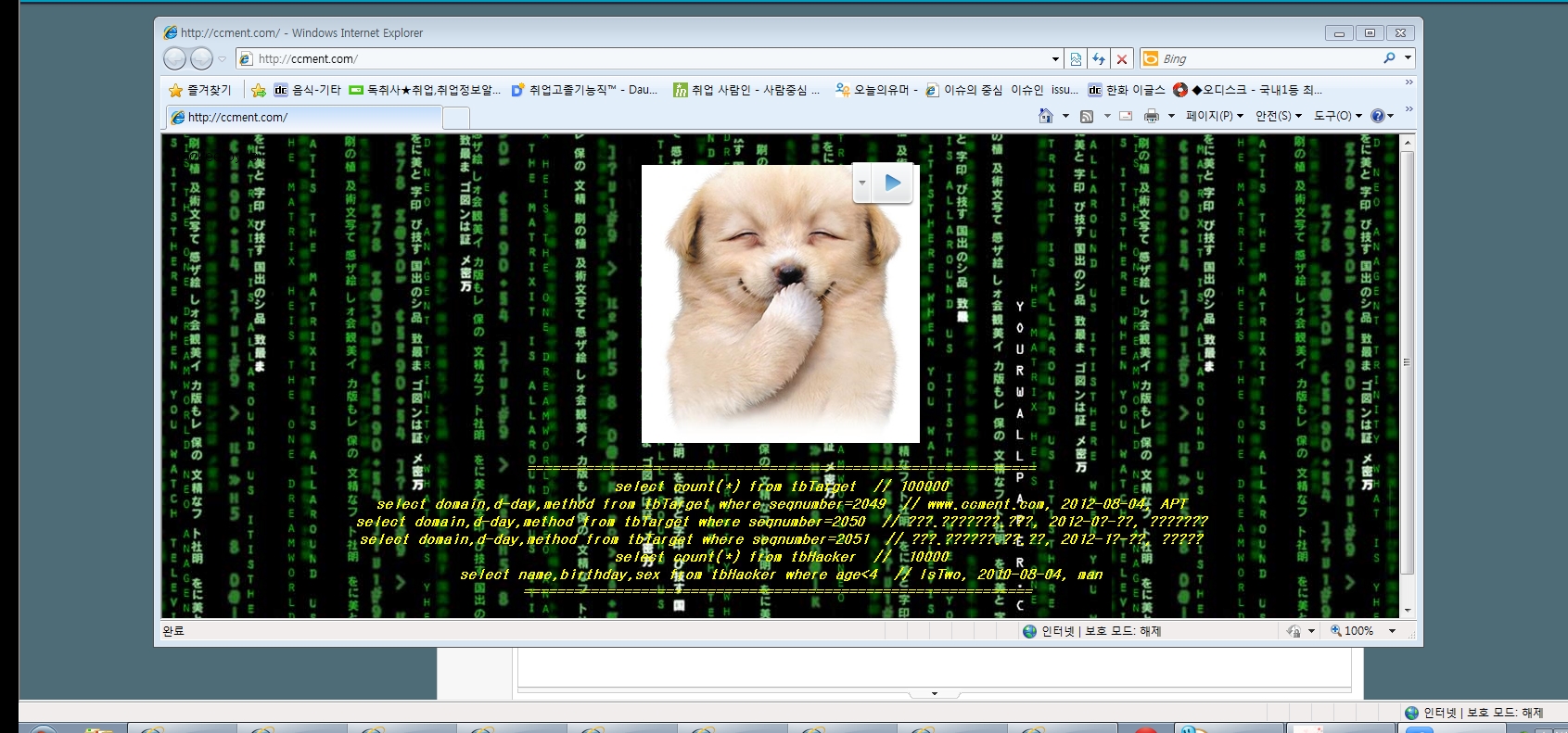Screen dimensions: 1568x733
Task: Open the Home page icon in command bar
Action: point(1046,116)
